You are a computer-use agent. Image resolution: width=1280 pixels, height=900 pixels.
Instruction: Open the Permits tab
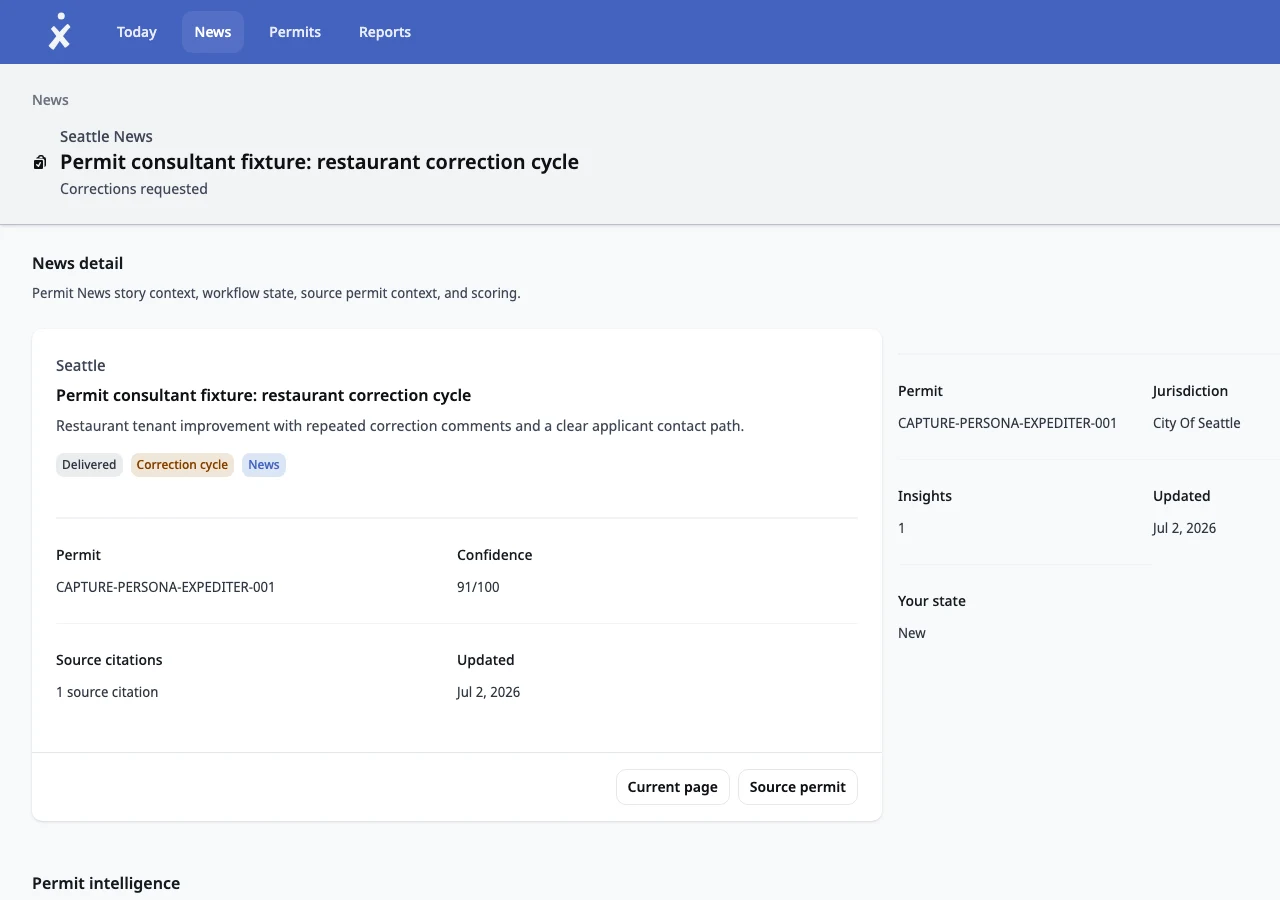pos(295,32)
